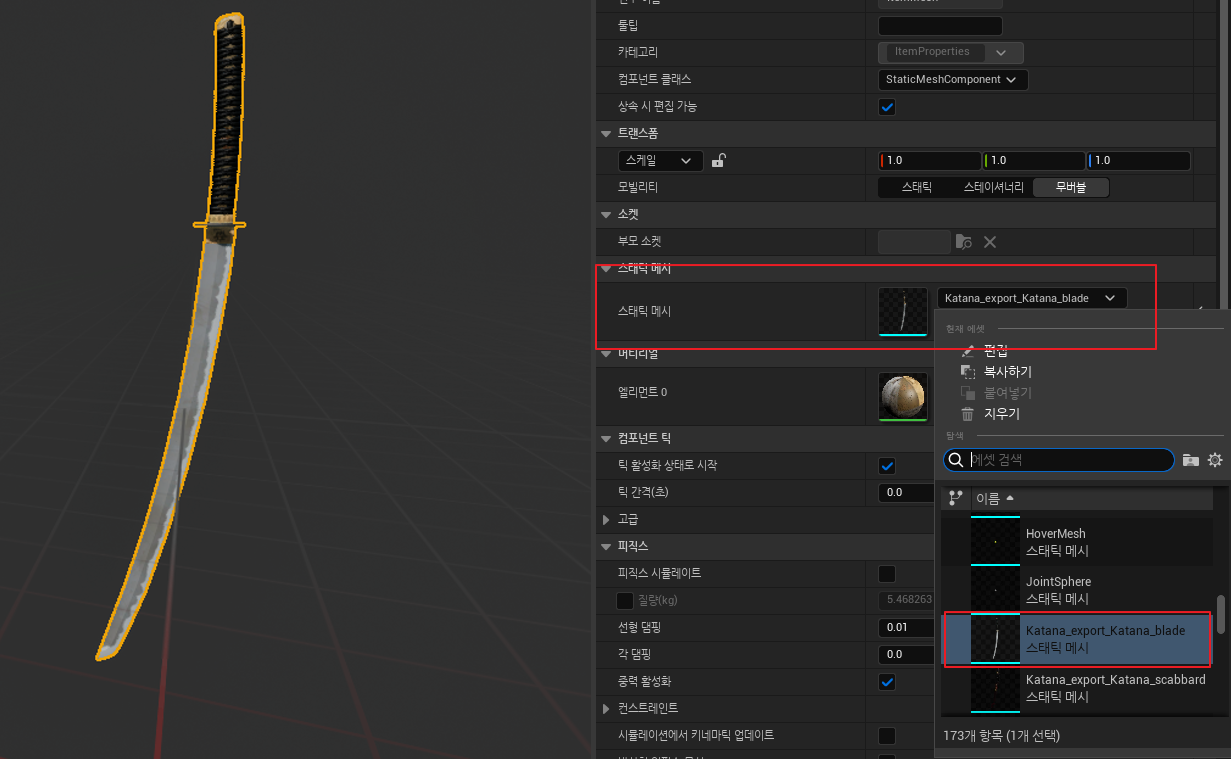Choose 복사하기 from asset menu
The image size is (1231, 759).
click(1008, 371)
